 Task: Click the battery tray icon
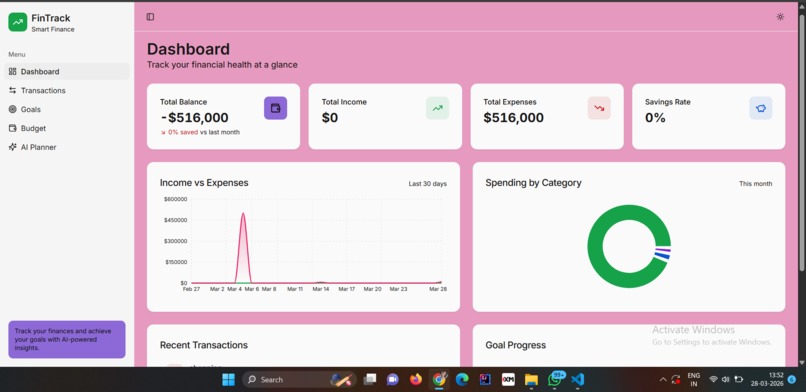739,380
